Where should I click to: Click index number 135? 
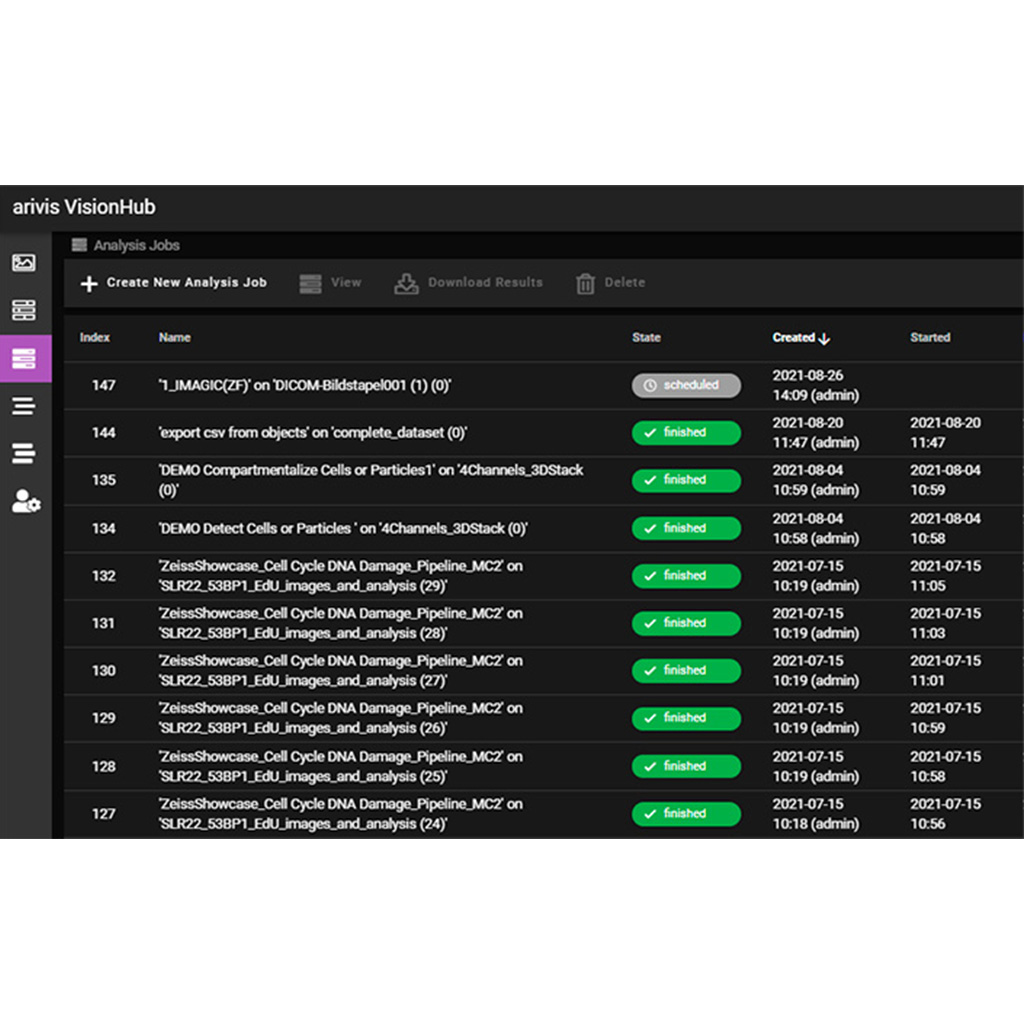pos(104,480)
